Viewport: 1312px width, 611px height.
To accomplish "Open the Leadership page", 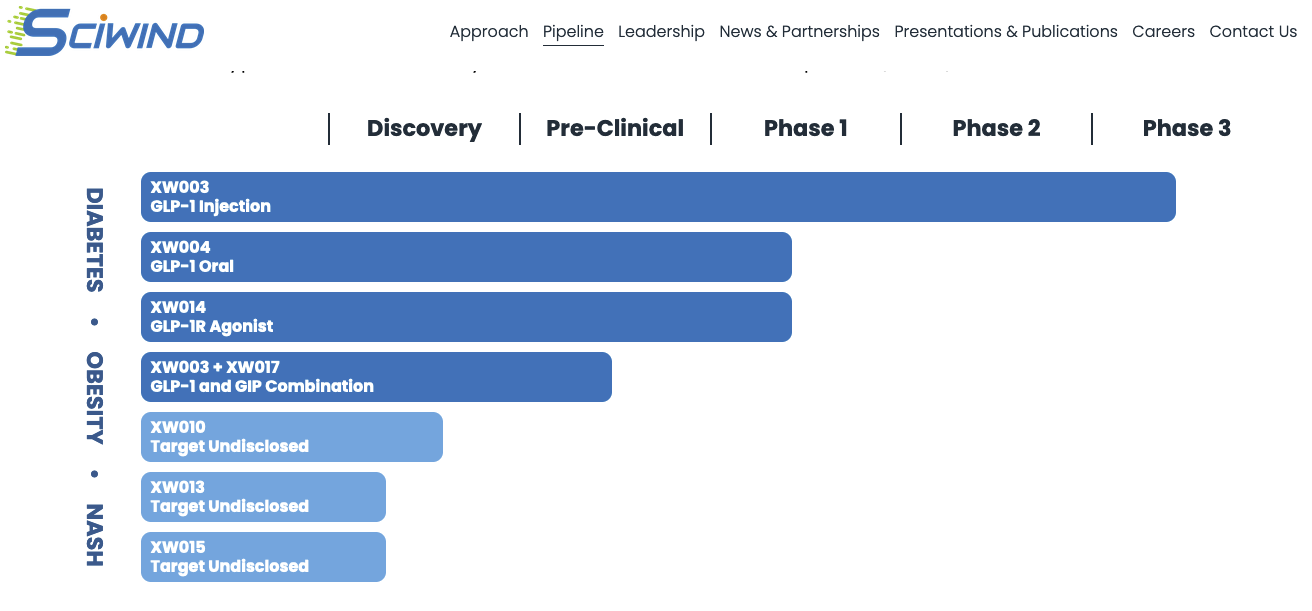I will (661, 32).
